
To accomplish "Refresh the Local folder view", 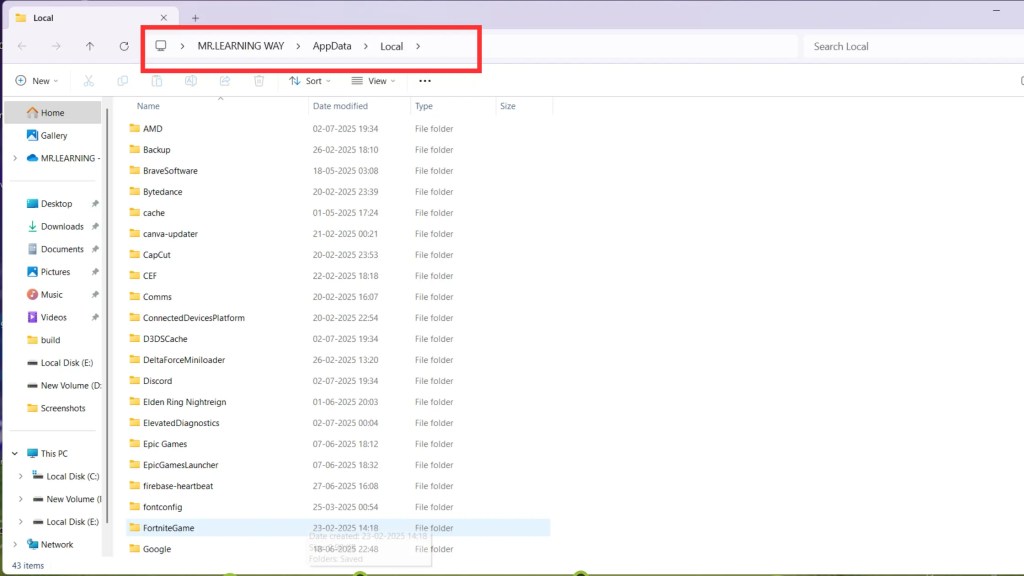I will (124, 46).
